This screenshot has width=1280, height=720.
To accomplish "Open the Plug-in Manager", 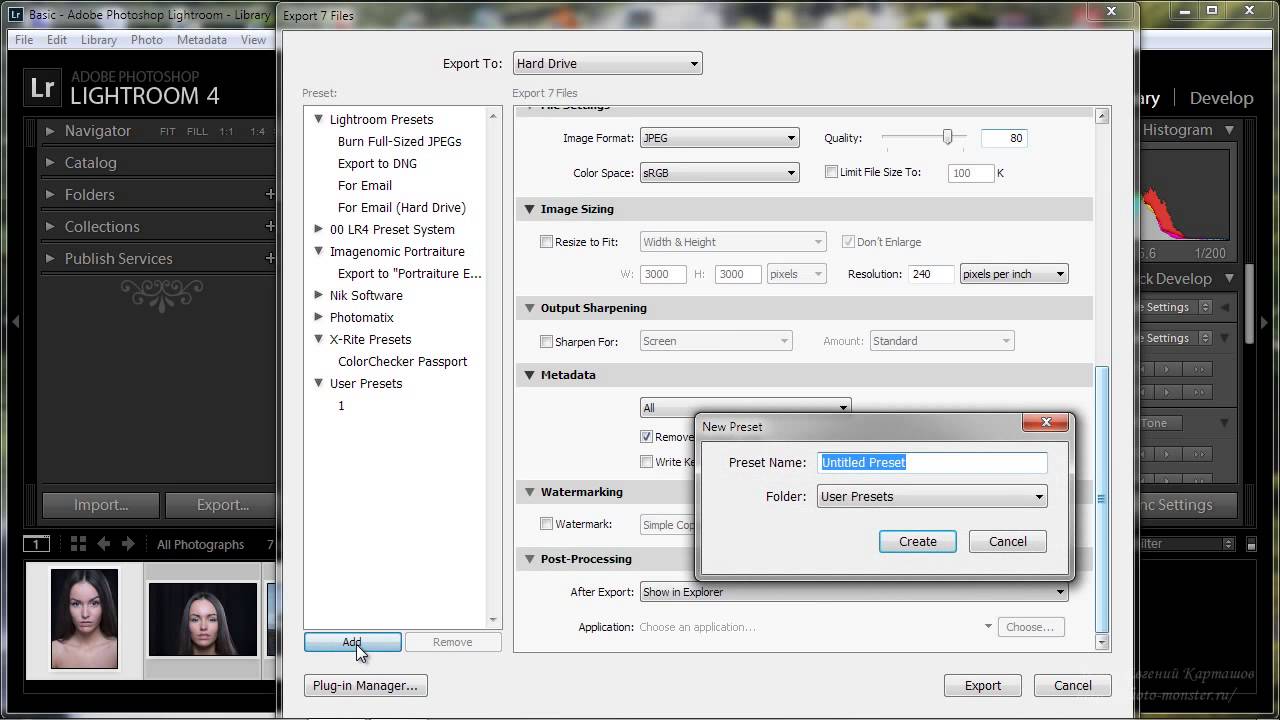I will pos(365,686).
